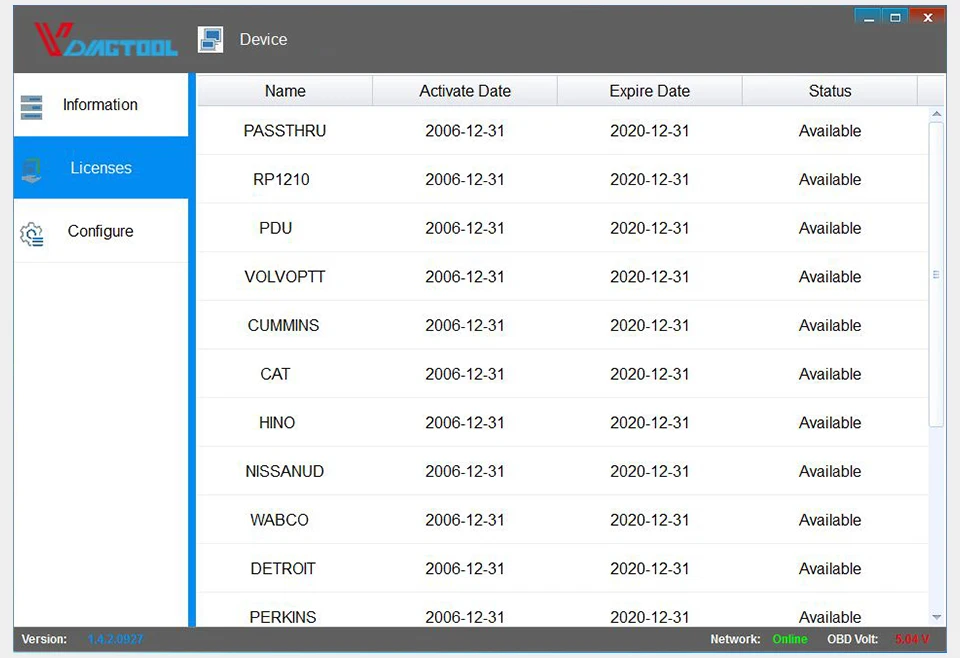Switch to the Configure section
Viewport: 960px width, 658px height.
pos(101,231)
